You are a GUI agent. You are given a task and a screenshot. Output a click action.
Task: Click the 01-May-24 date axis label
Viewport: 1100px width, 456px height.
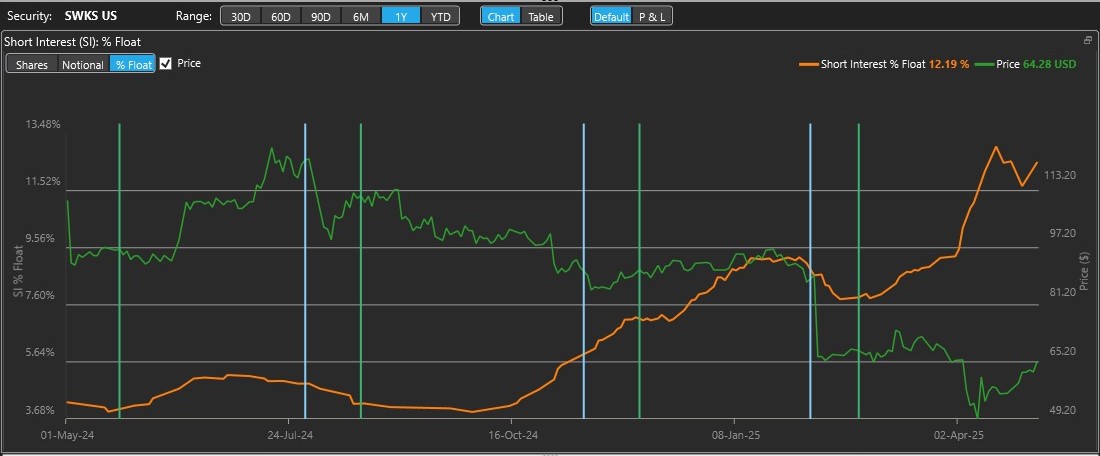point(67,435)
